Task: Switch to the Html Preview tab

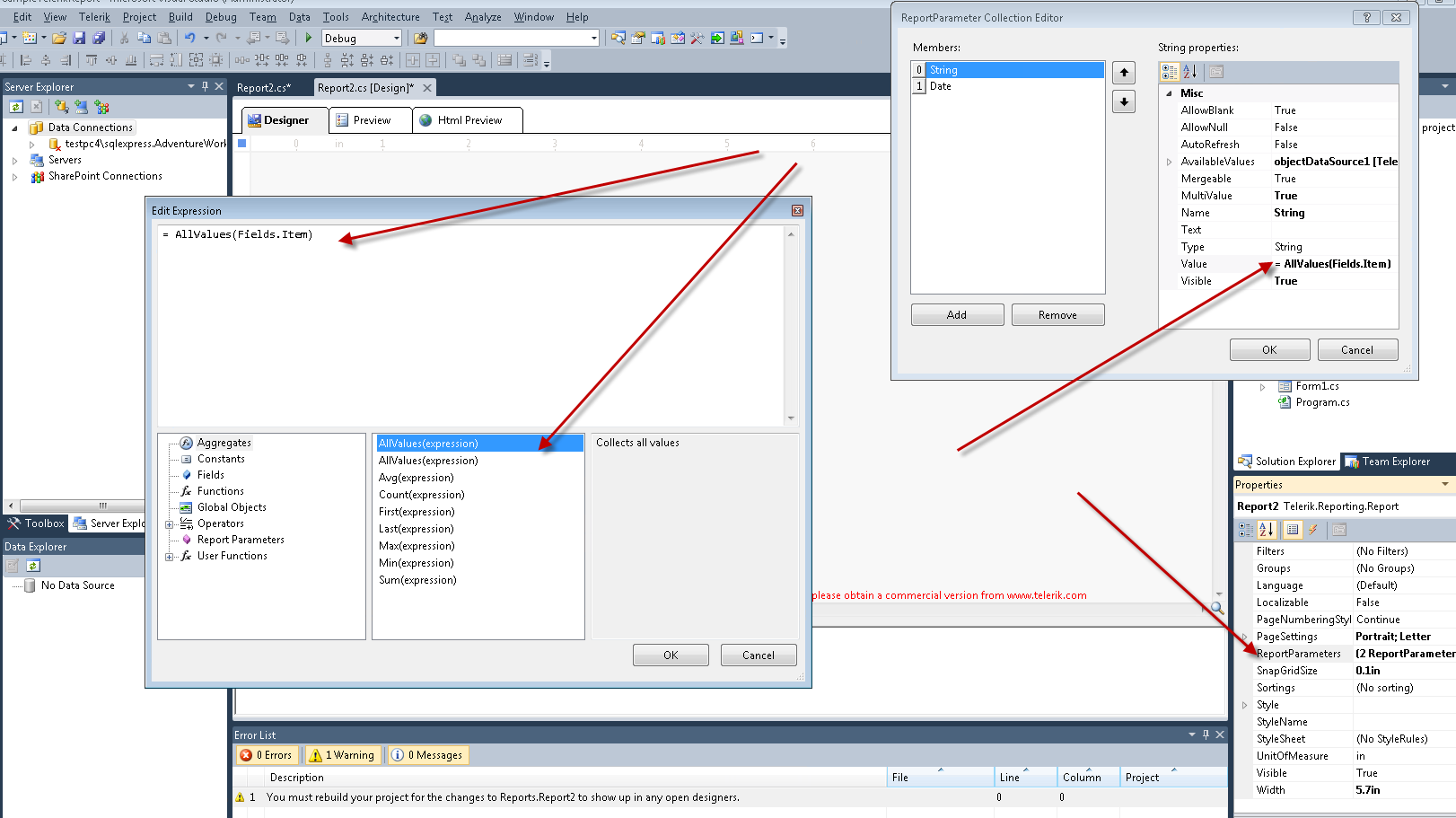Action: click(468, 120)
